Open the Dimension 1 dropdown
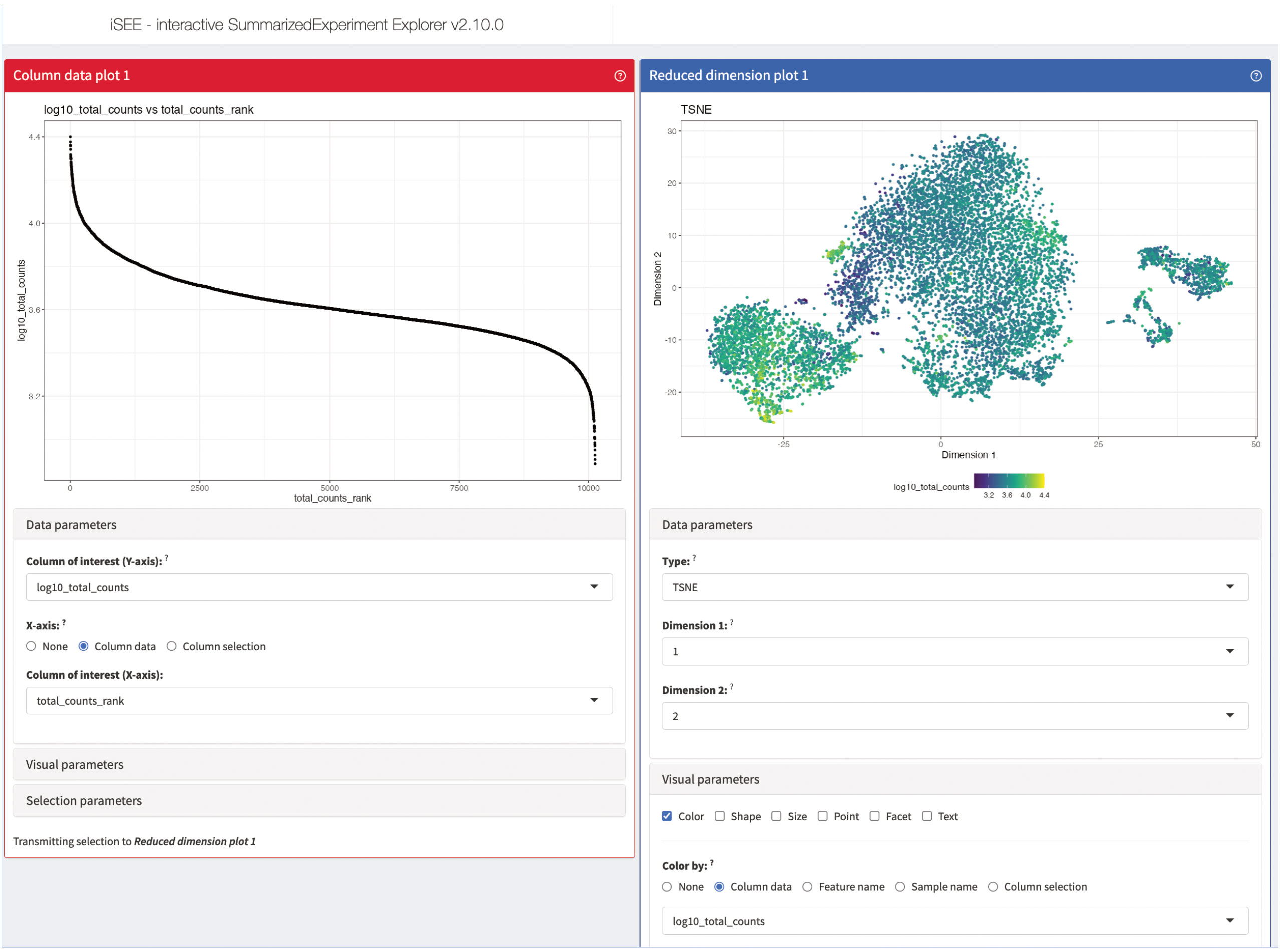 click(x=955, y=651)
